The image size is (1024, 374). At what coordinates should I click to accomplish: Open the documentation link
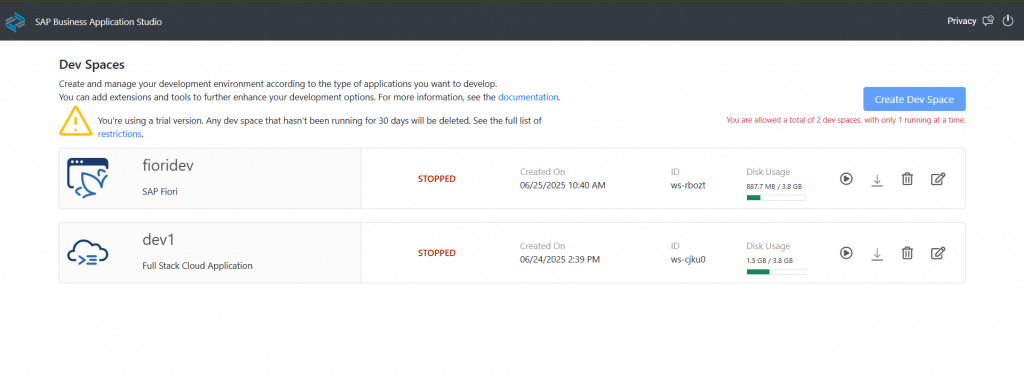[528, 97]
